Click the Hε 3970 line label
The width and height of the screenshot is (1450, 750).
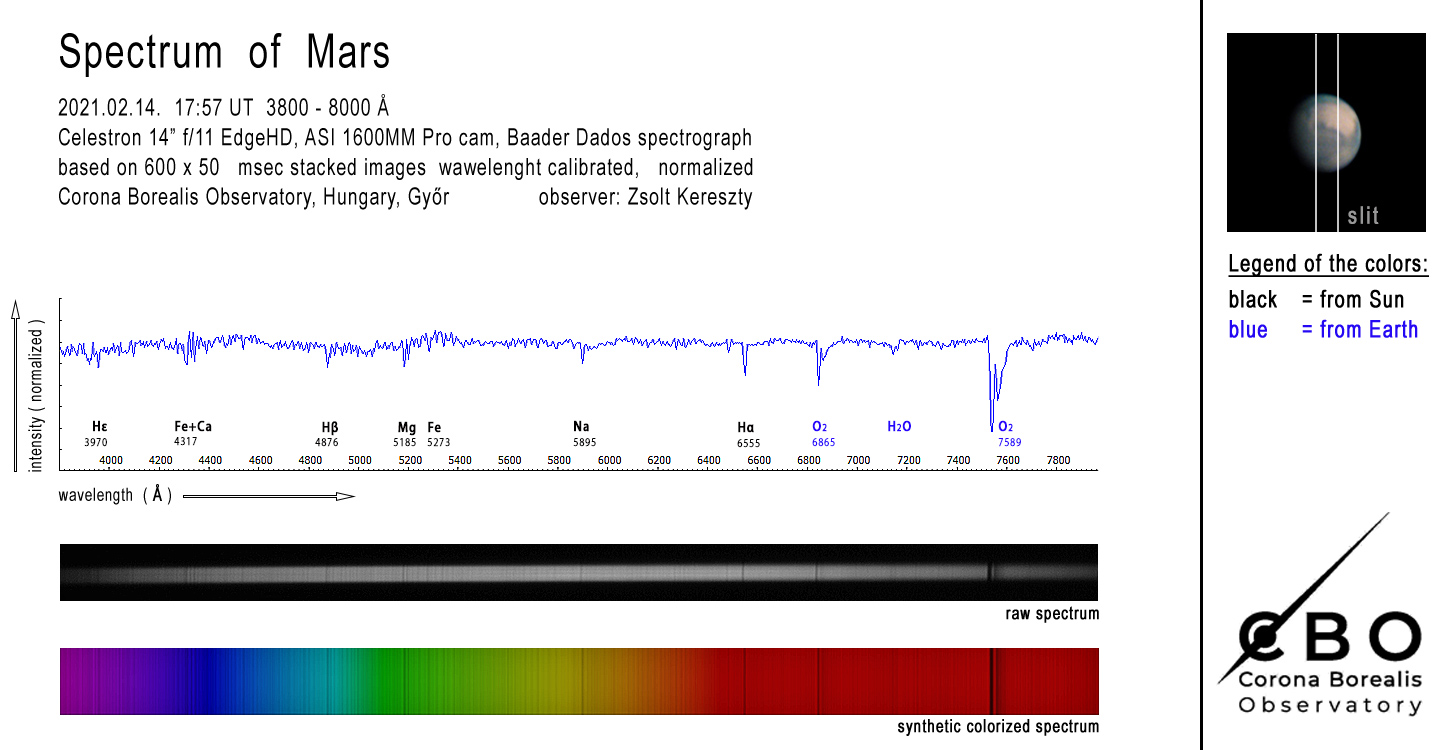(x=96, y=434)
